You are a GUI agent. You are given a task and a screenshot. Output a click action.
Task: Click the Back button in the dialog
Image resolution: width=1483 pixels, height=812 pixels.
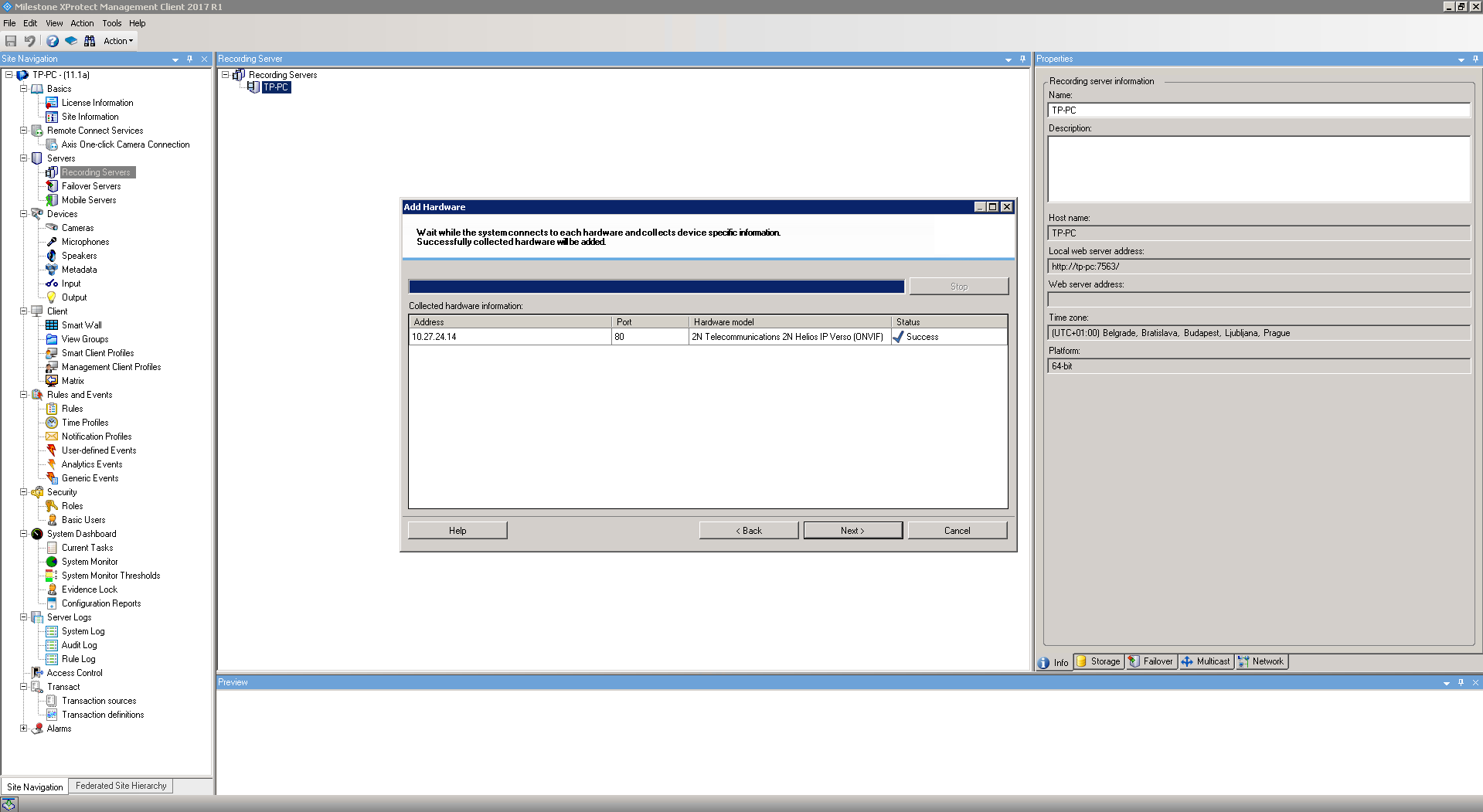[748, 531]
